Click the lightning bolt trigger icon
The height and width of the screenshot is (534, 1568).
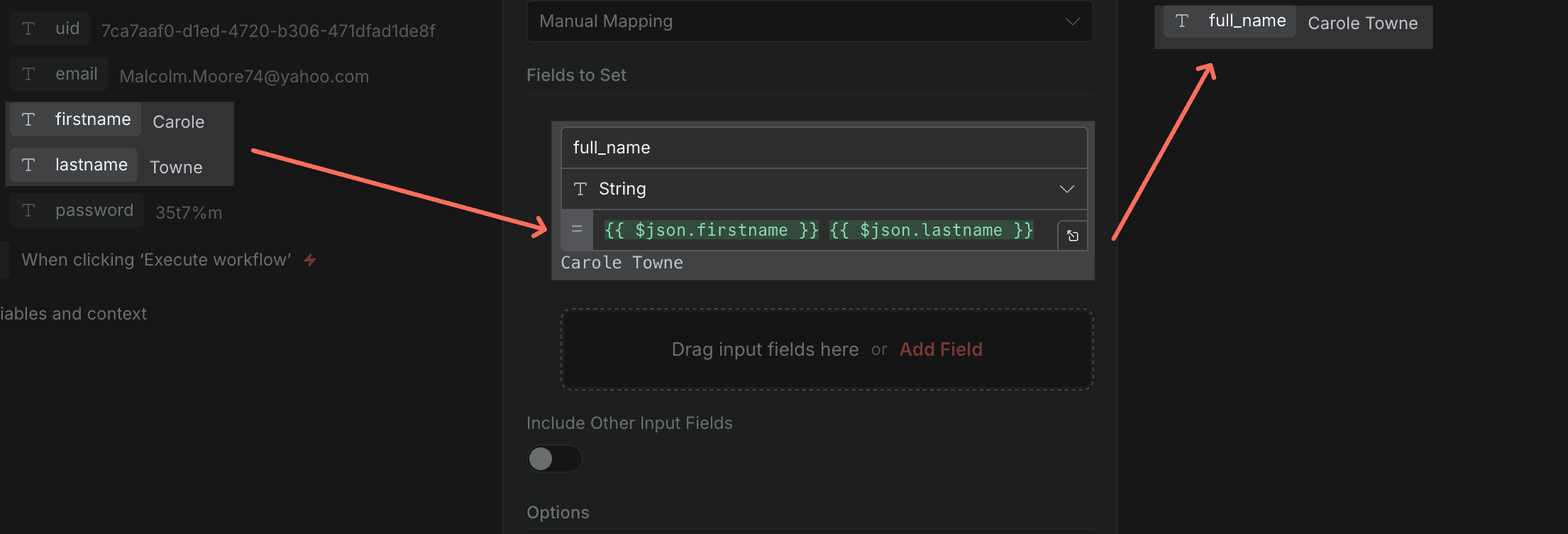[x=310, y=260]
